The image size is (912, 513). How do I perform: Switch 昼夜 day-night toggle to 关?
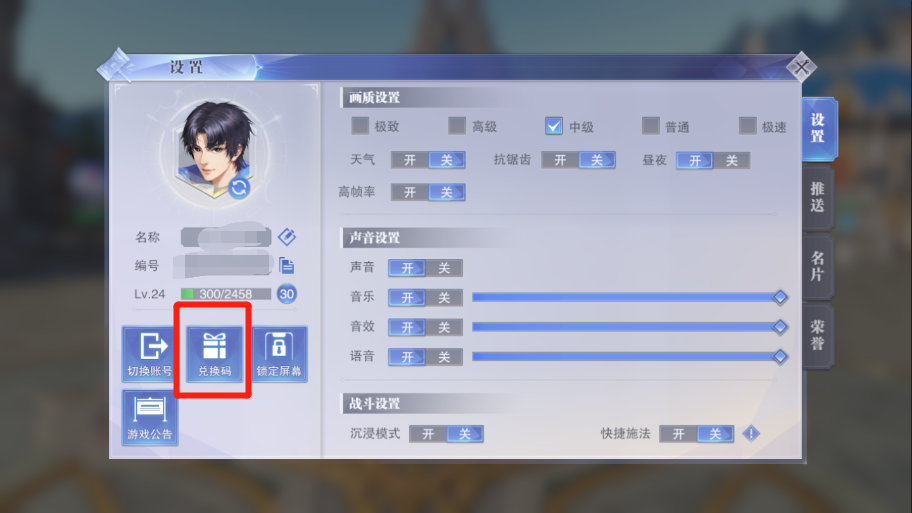732,161
